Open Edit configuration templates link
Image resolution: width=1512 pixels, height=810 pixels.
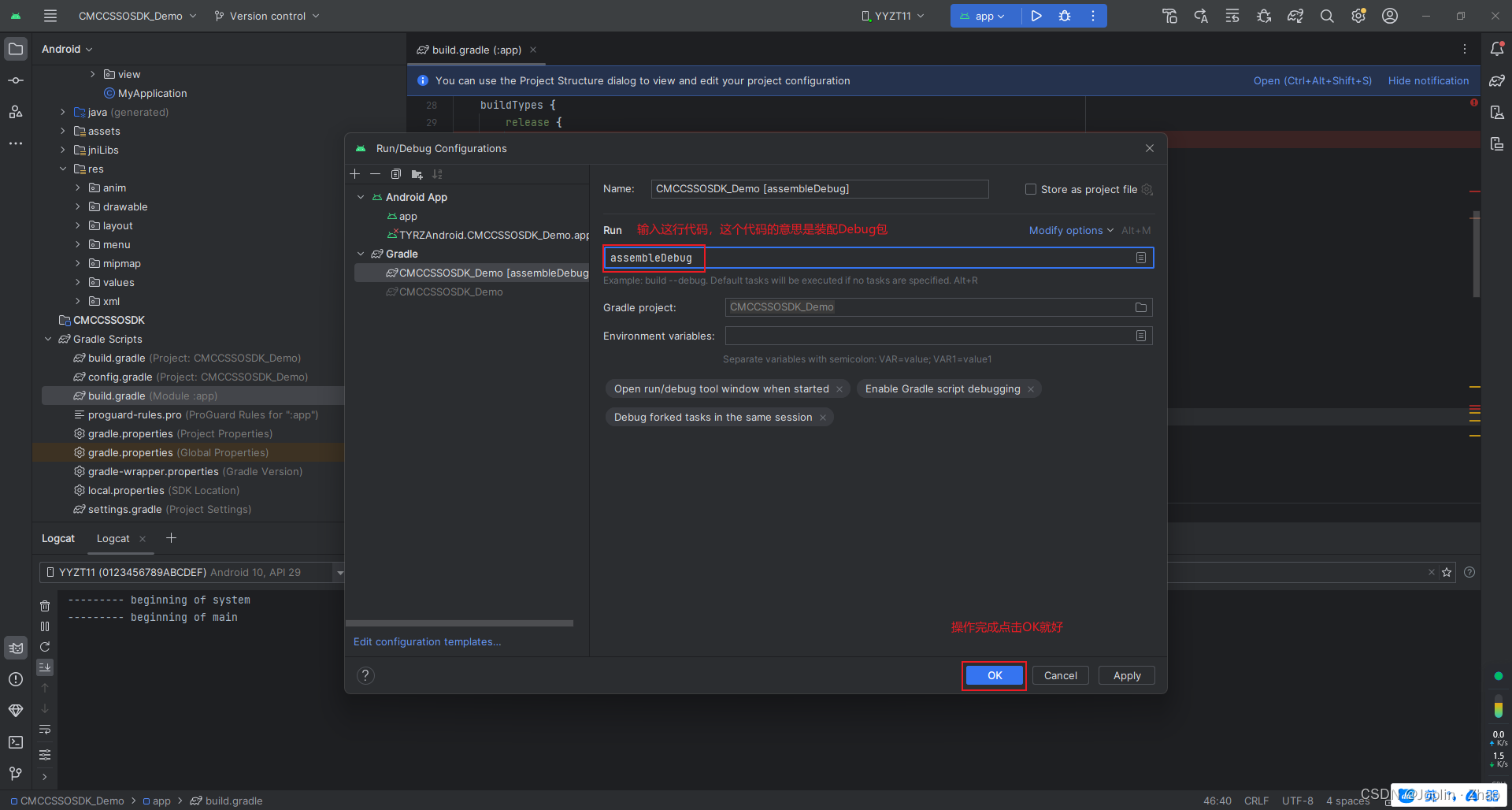427,642
